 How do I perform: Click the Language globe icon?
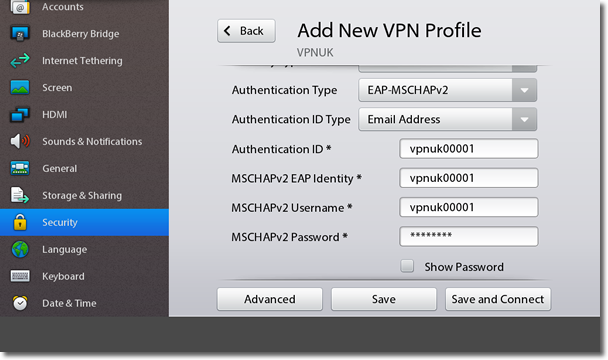coord(20,249)
